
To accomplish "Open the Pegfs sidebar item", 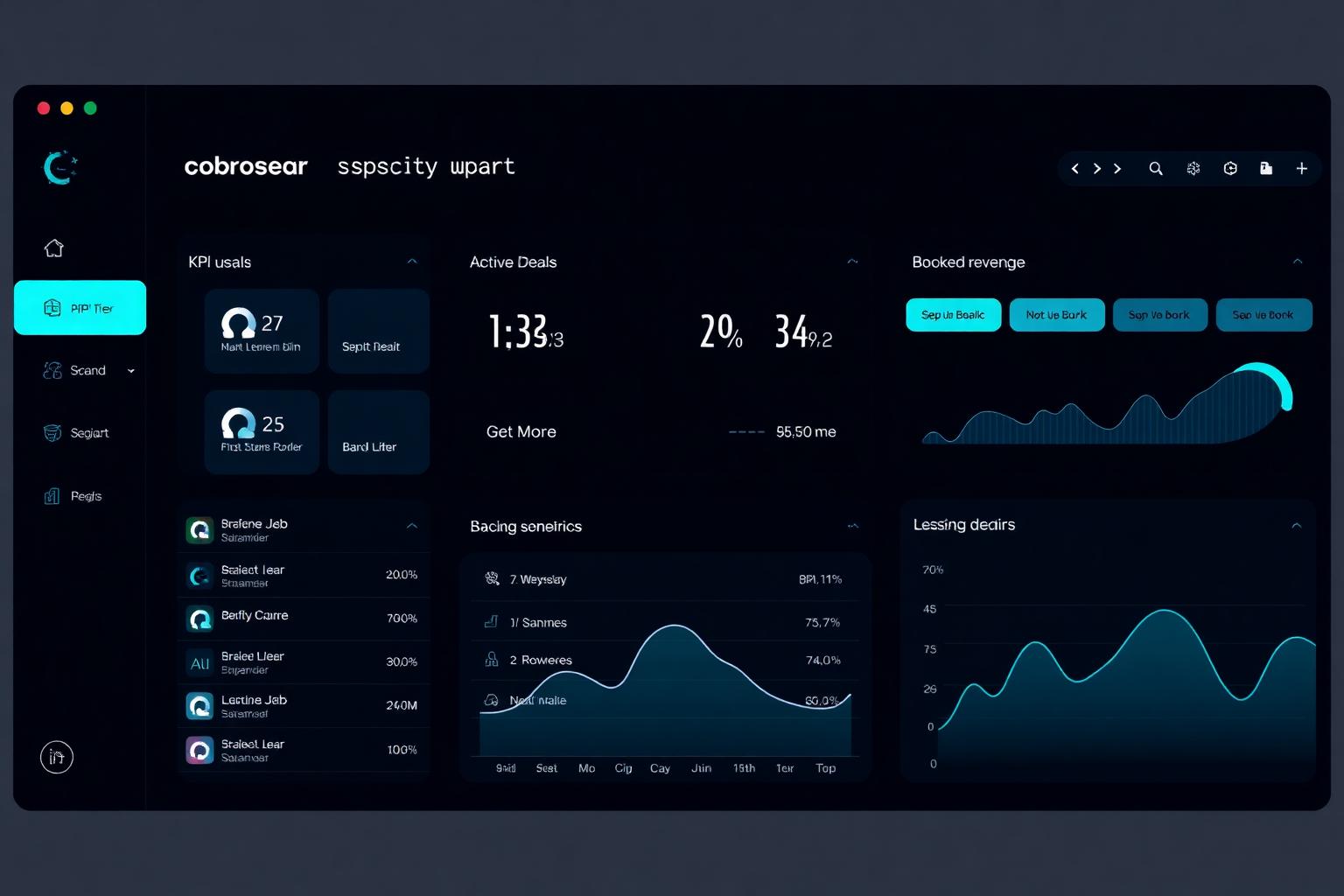I will click(x=73, y=496).
